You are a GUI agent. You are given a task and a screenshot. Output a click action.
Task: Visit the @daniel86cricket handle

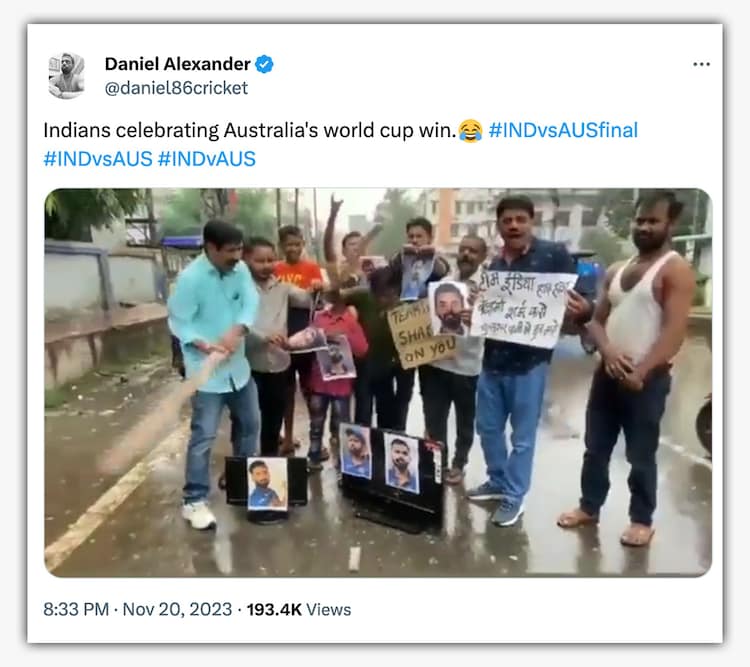(176, 88)
